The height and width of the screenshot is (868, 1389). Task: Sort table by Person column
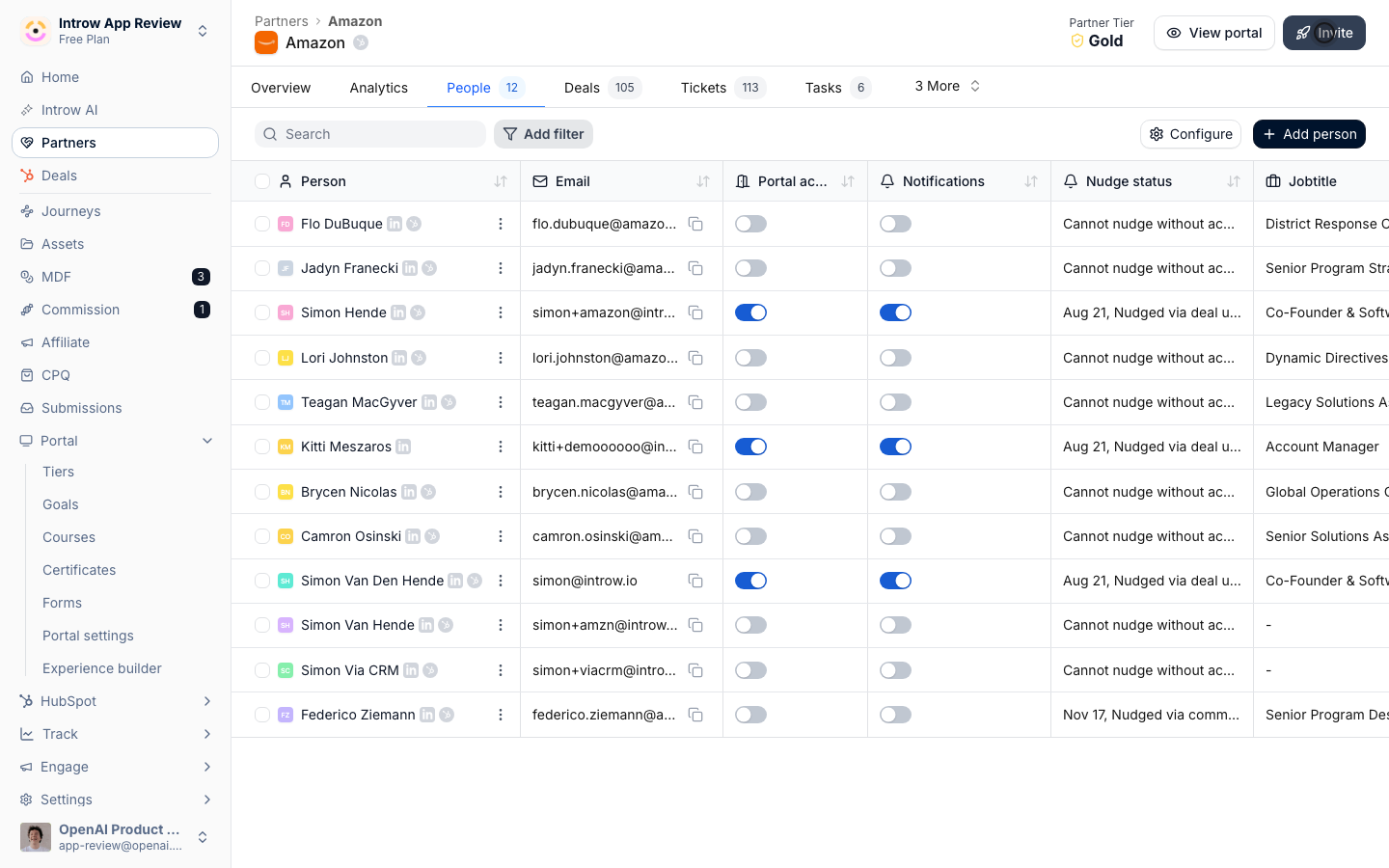[501, 181]
